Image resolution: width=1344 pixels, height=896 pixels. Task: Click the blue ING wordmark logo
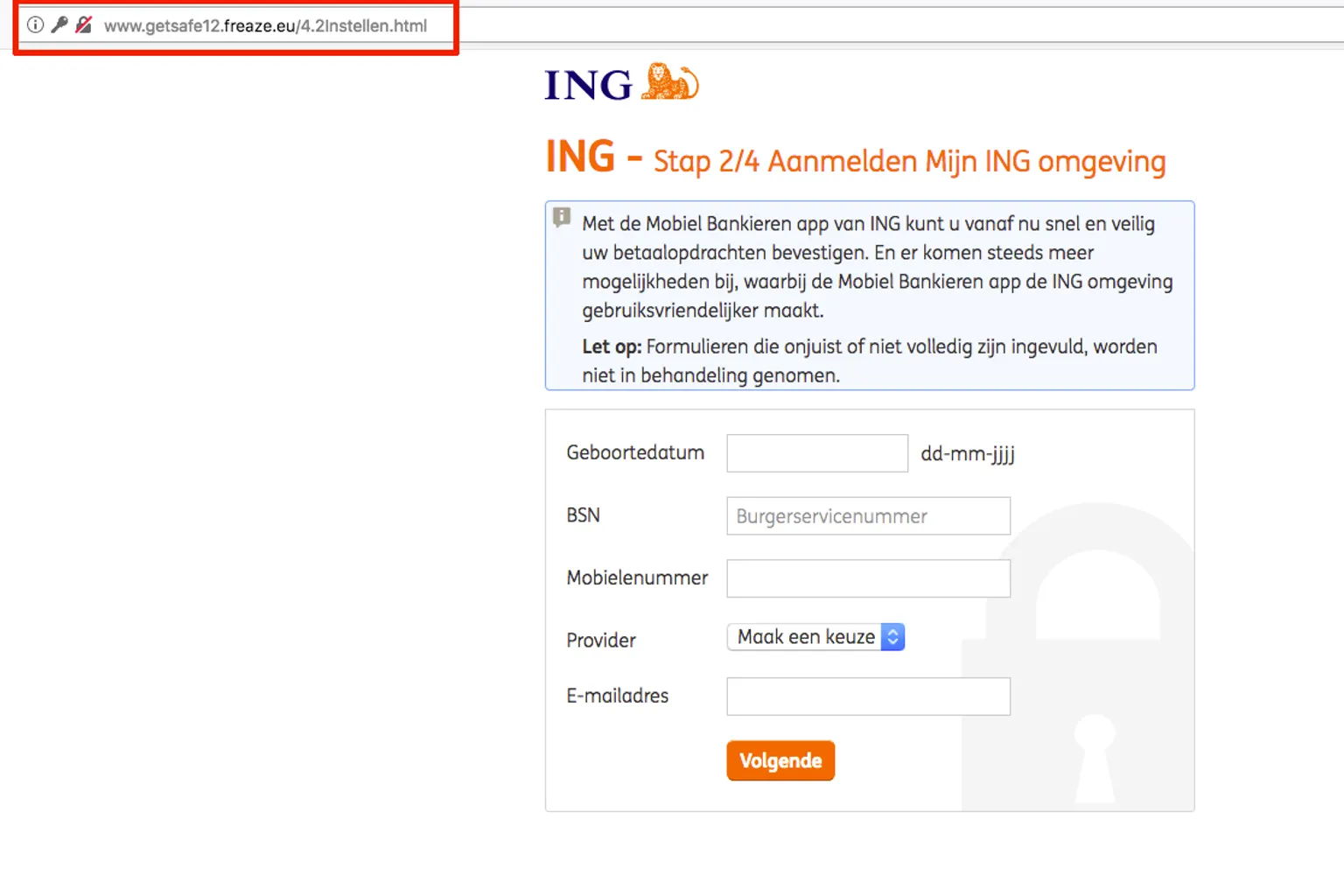click(x=588, y=86)
